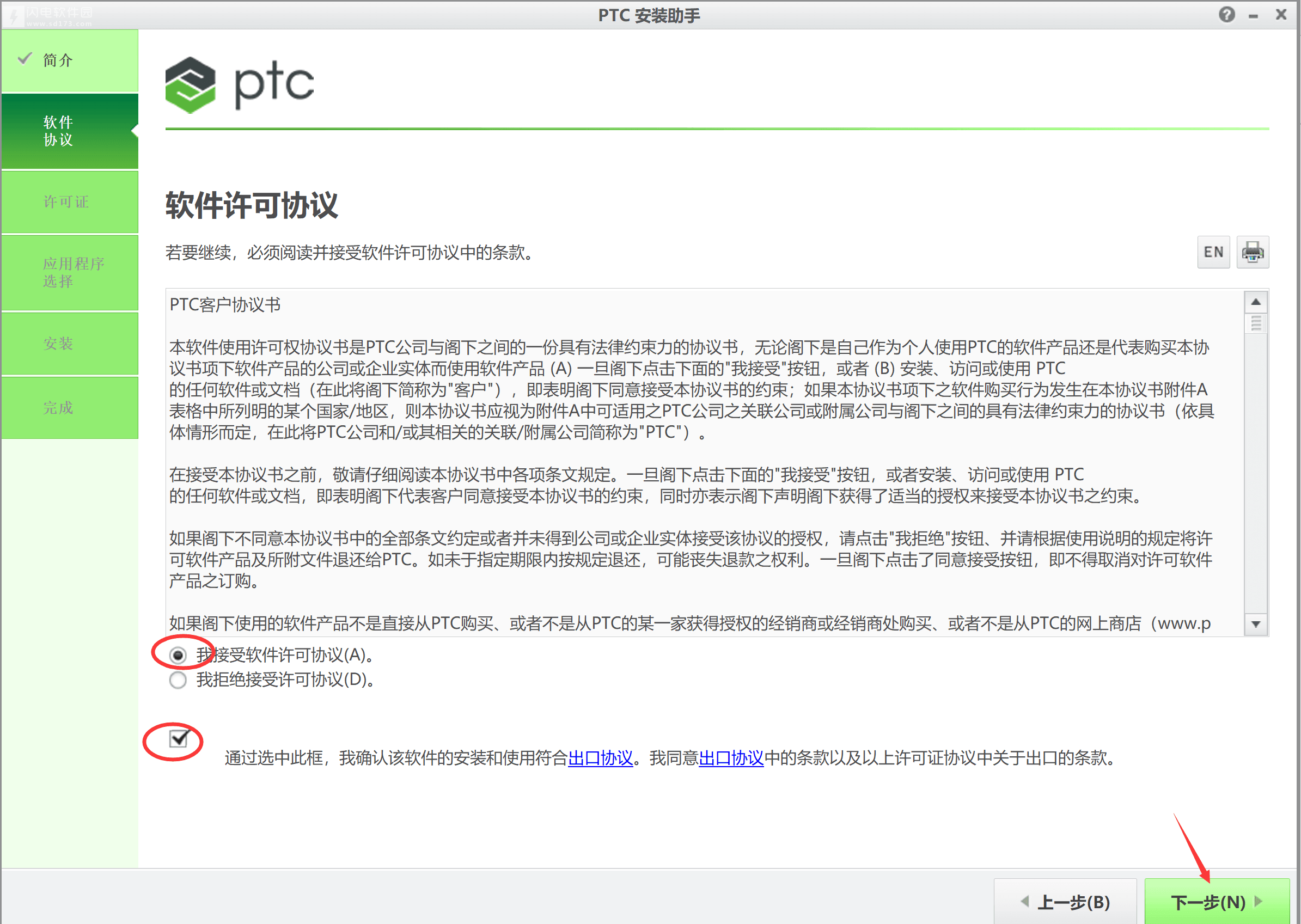Click the PTC客户协议书 title line
This screenshot has height=924, width=1301.
click(225, 305)
